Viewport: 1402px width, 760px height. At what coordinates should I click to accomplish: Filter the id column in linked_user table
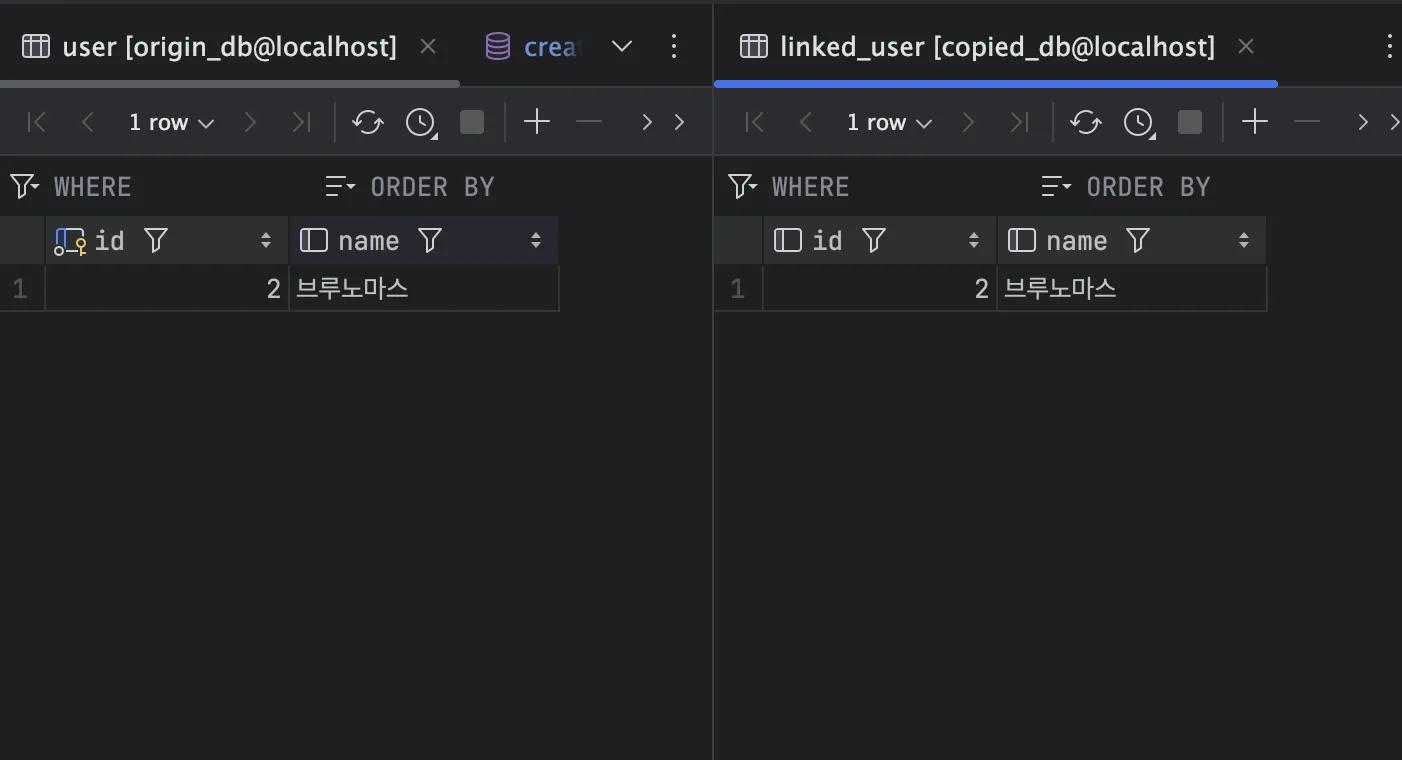point(874,240)
